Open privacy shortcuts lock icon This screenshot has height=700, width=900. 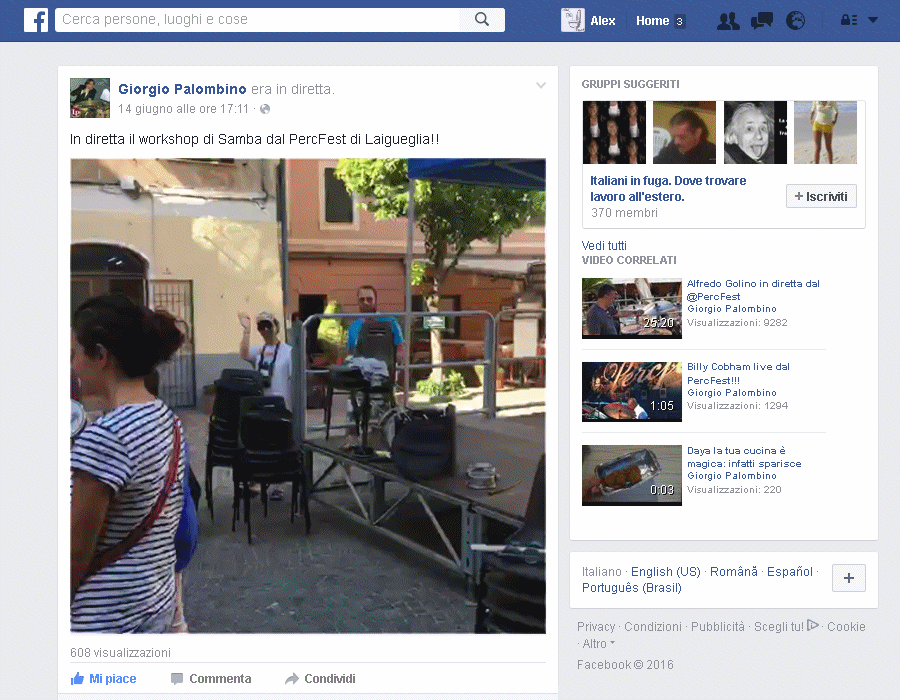[x=849, y=20]
